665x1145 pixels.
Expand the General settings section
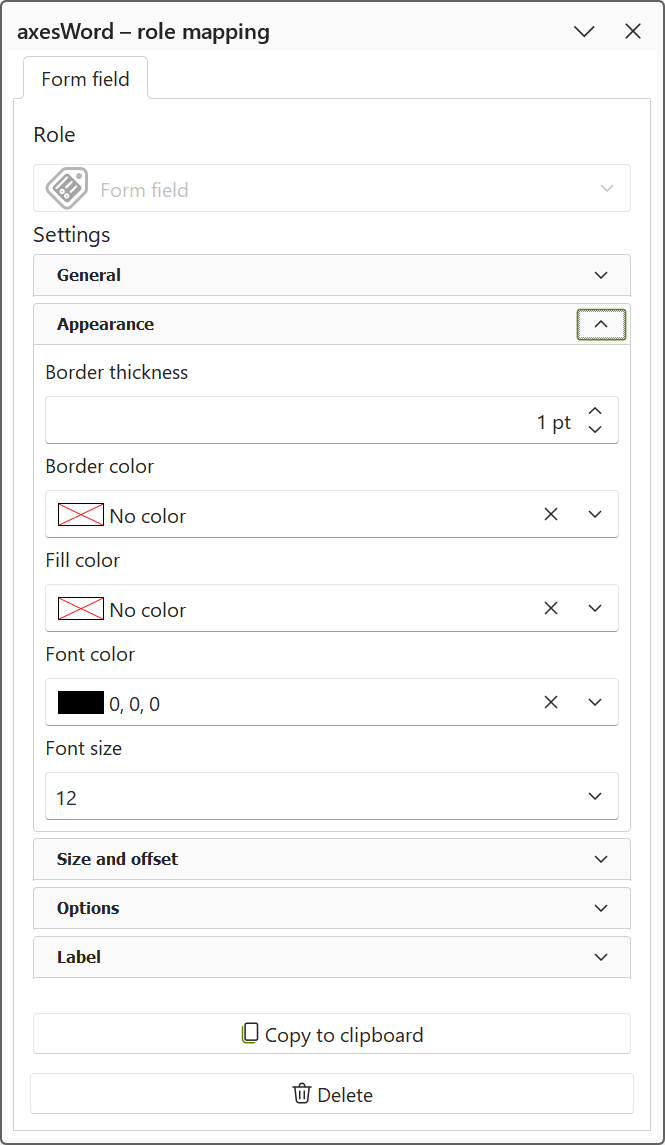tap(601, 275)
